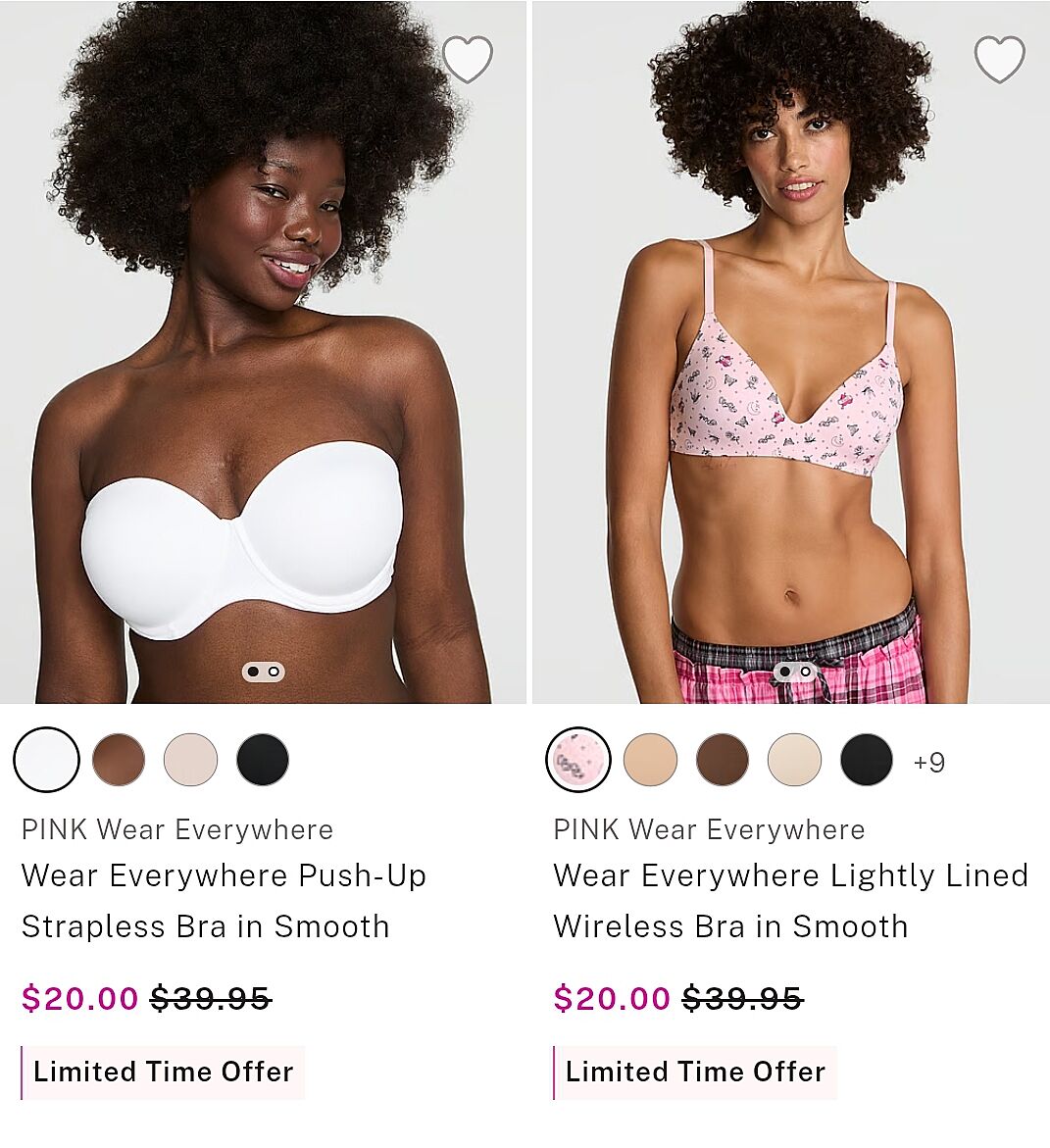
Task: Open the pink wireless bra product photo
Action: [791, 352]
